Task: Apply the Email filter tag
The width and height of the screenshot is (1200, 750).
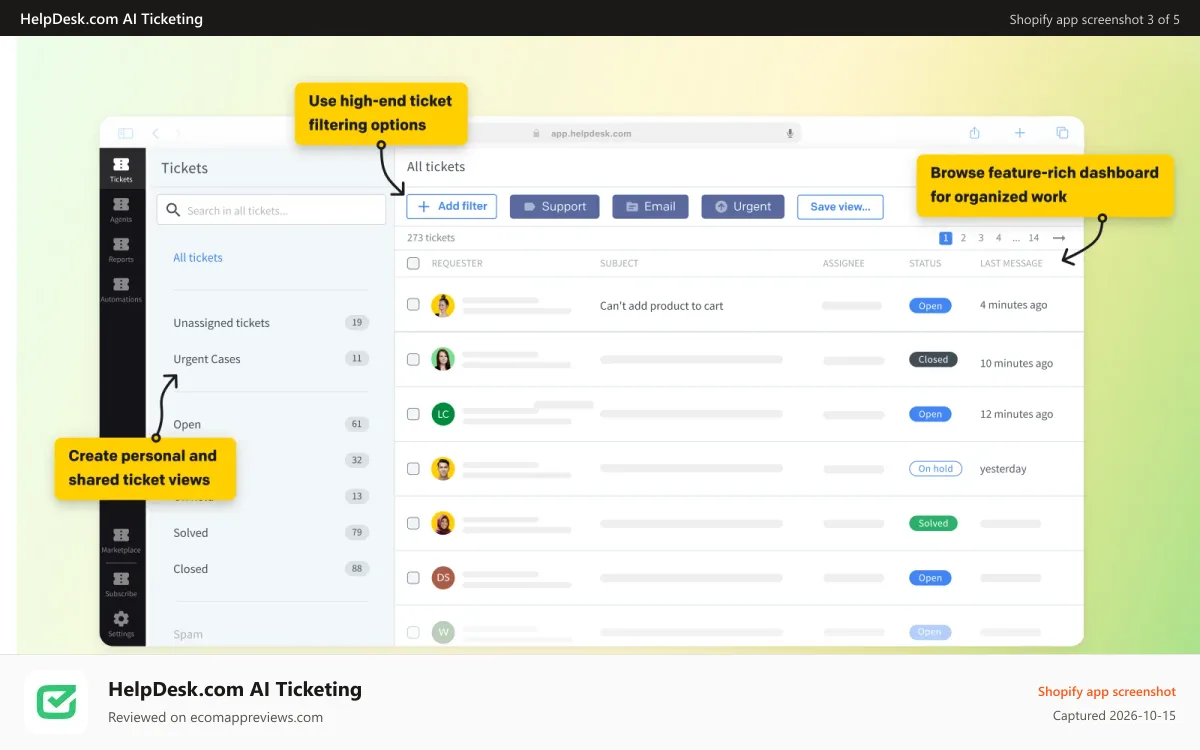Action: (651, 207)
